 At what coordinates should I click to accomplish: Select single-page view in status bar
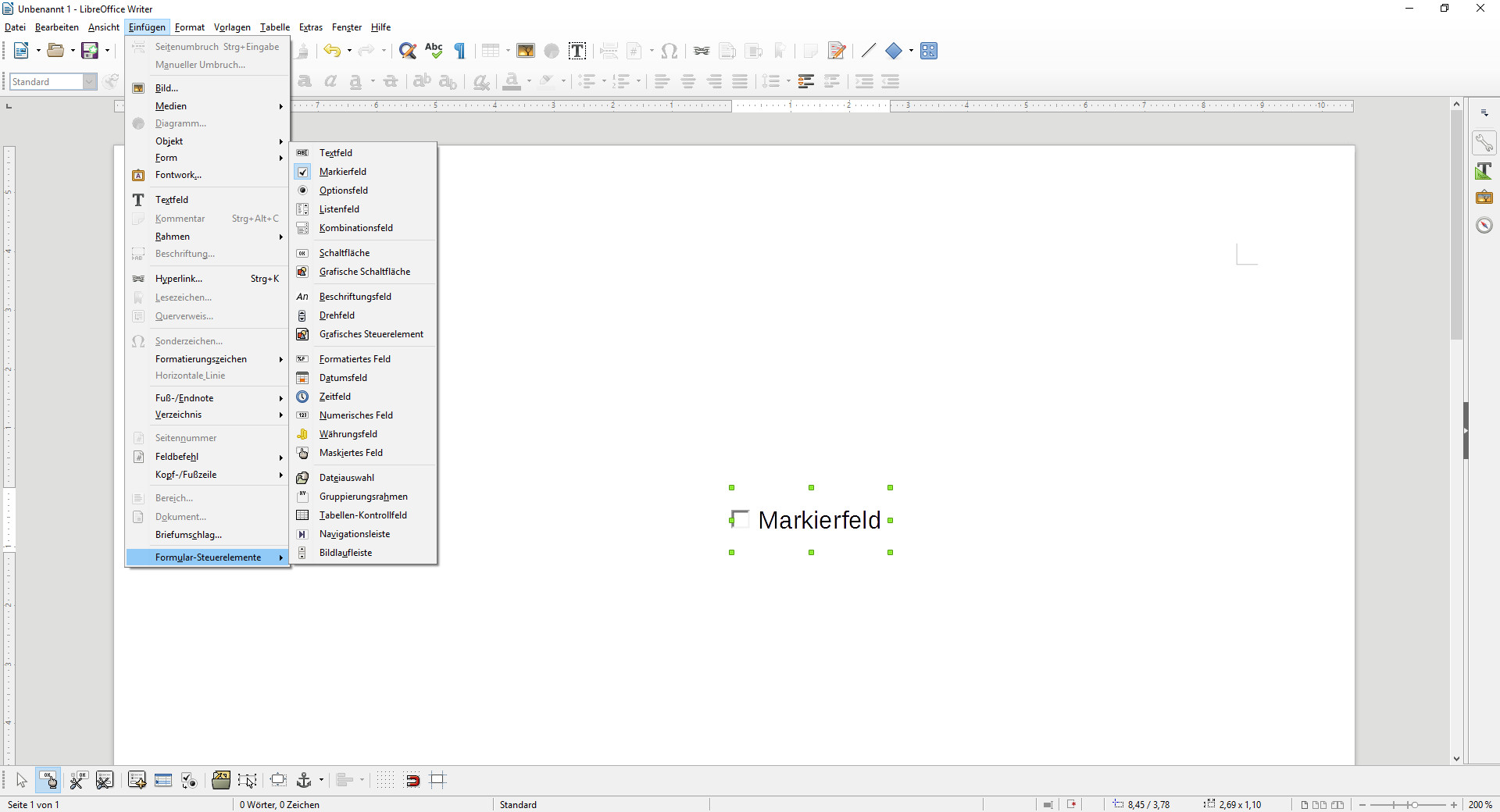coord(1304,805)
